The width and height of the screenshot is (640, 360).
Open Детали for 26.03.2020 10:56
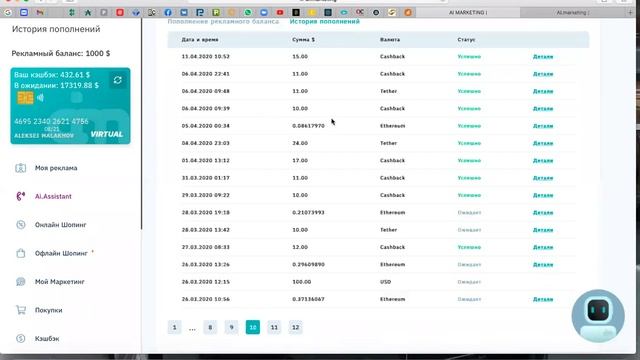pos(543,299)
